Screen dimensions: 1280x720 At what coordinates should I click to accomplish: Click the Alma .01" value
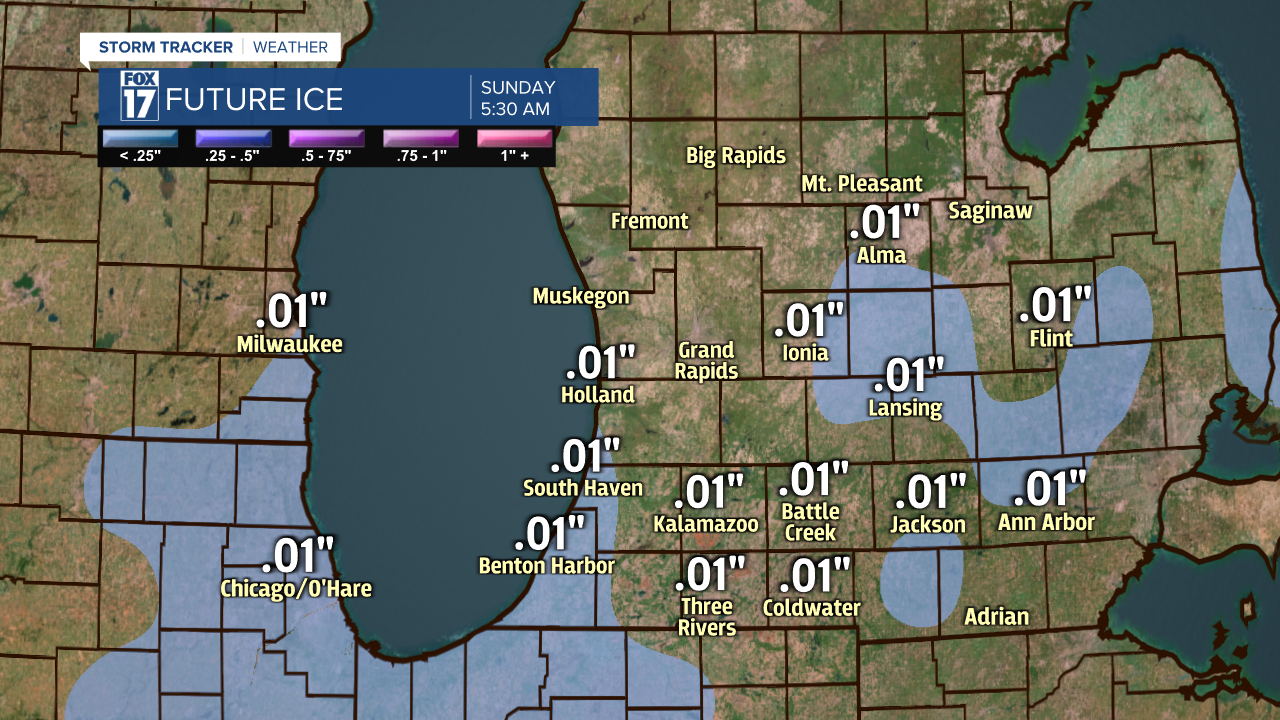pyautogui.click(x=884, y=222)
